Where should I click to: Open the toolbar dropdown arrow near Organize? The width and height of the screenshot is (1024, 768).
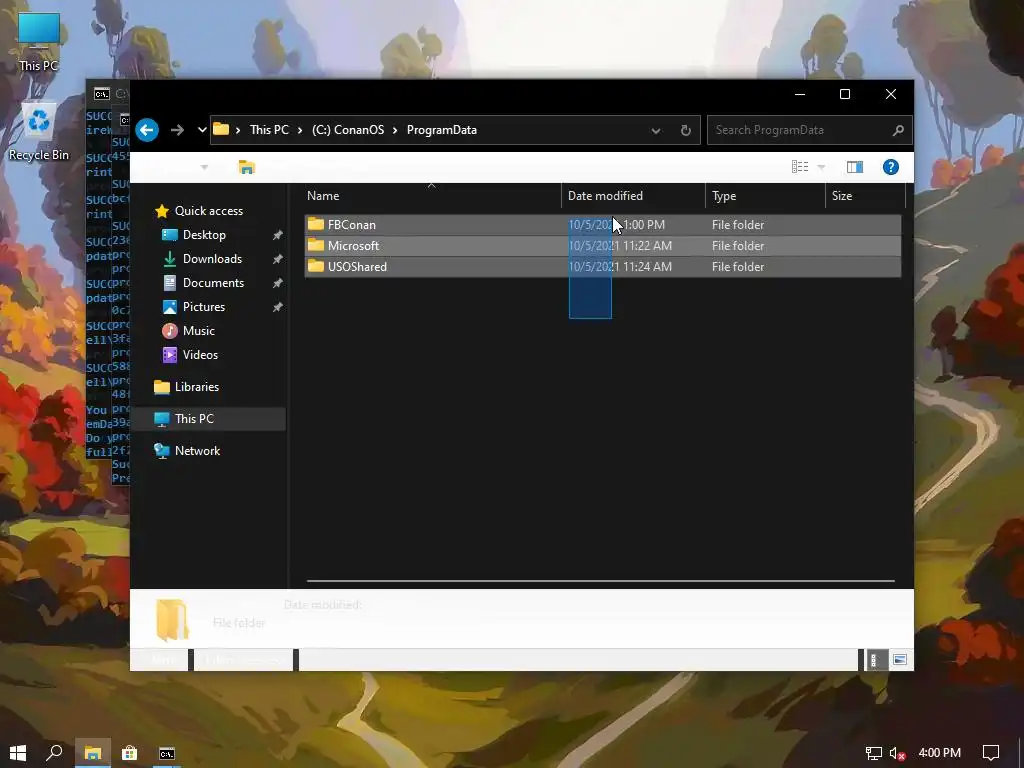tap(204, 168)
